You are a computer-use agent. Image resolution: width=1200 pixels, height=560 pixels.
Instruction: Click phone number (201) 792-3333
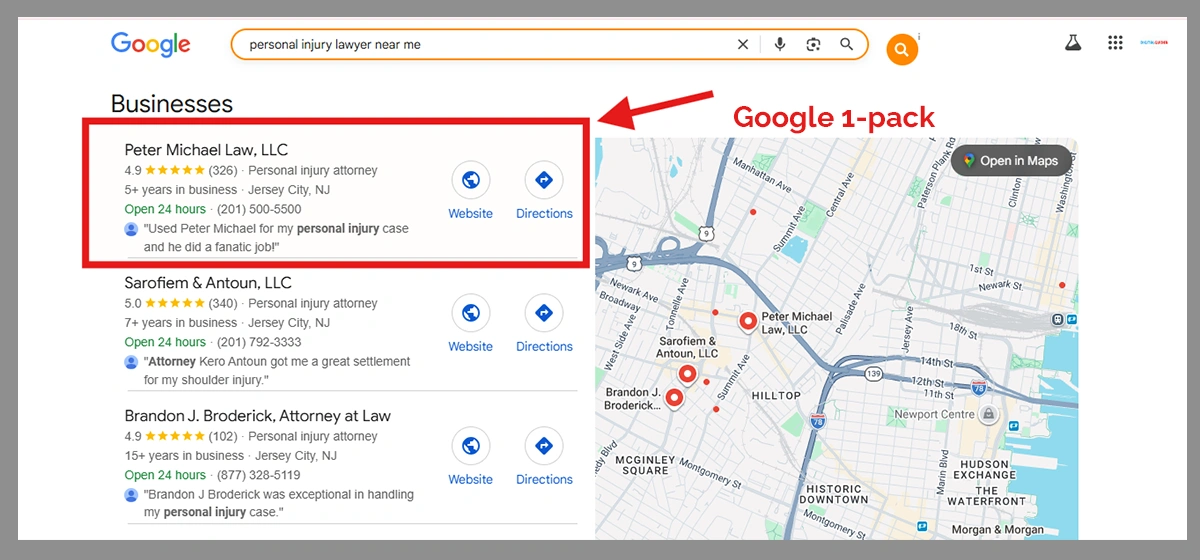pyautogui.click(x=259, y=342)
